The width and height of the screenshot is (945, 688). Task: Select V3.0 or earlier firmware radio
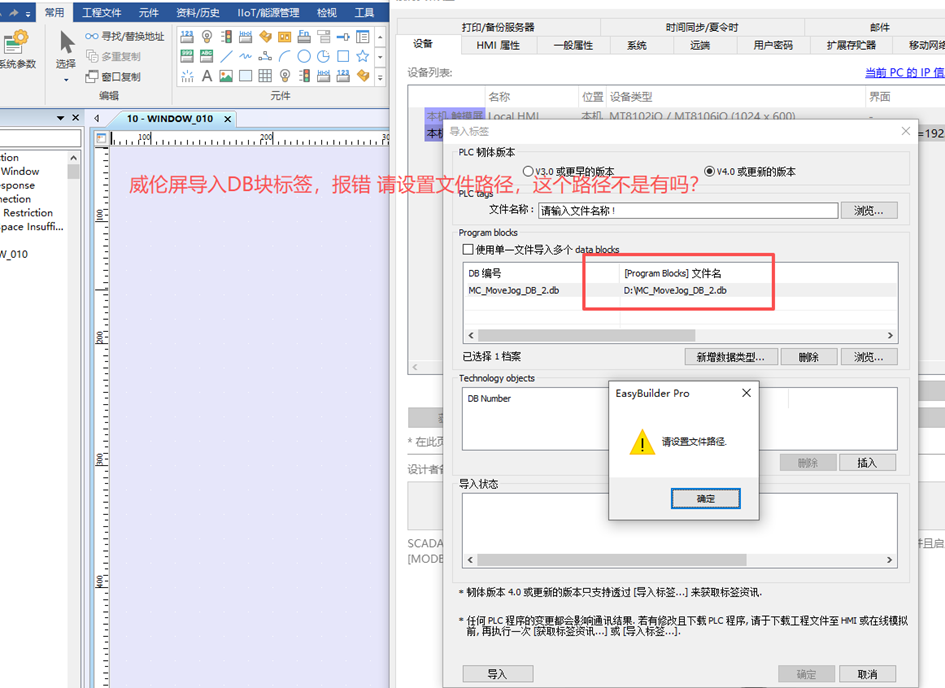(x=528, y=171)
